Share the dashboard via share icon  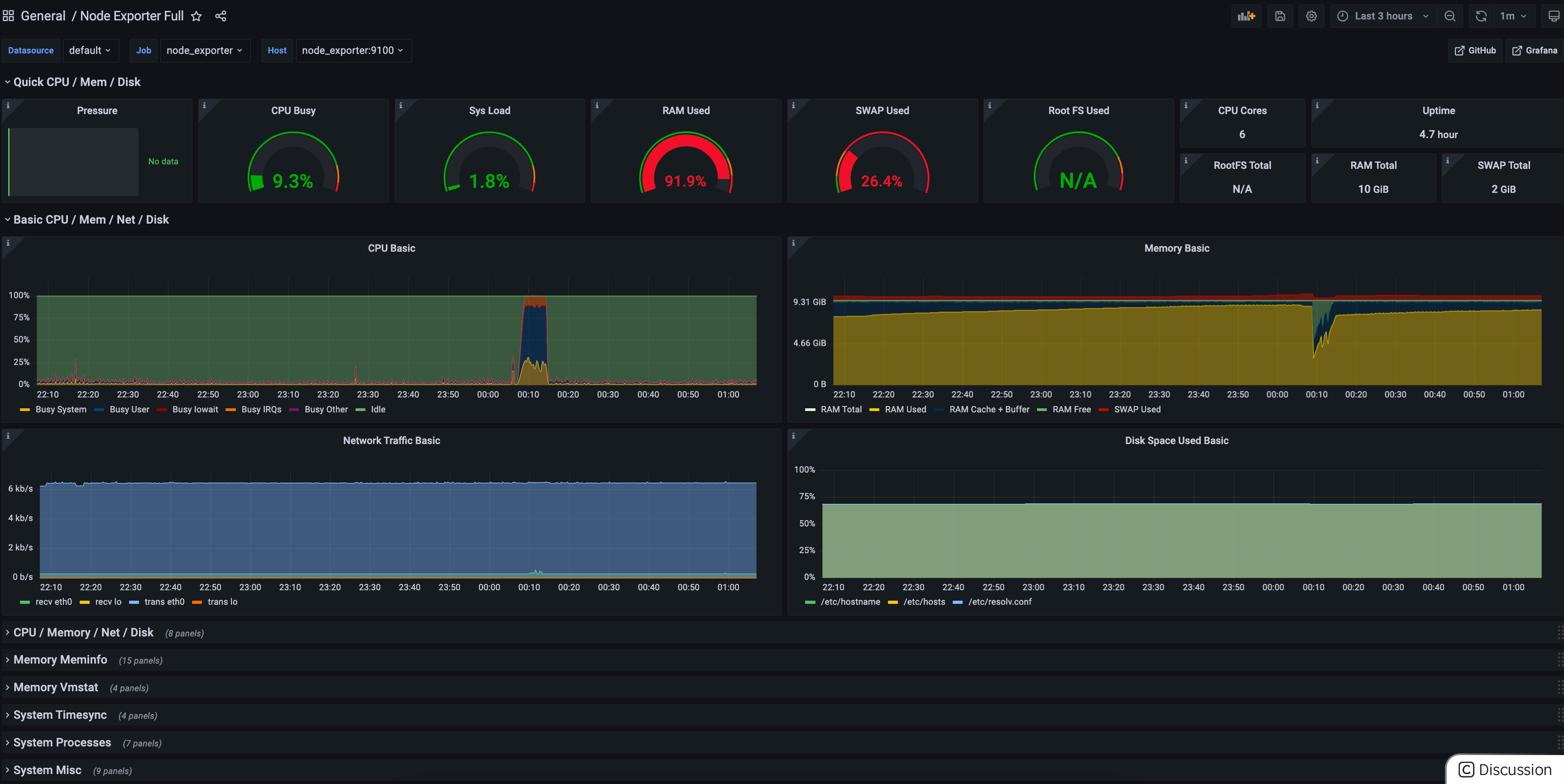pos(221,16)
